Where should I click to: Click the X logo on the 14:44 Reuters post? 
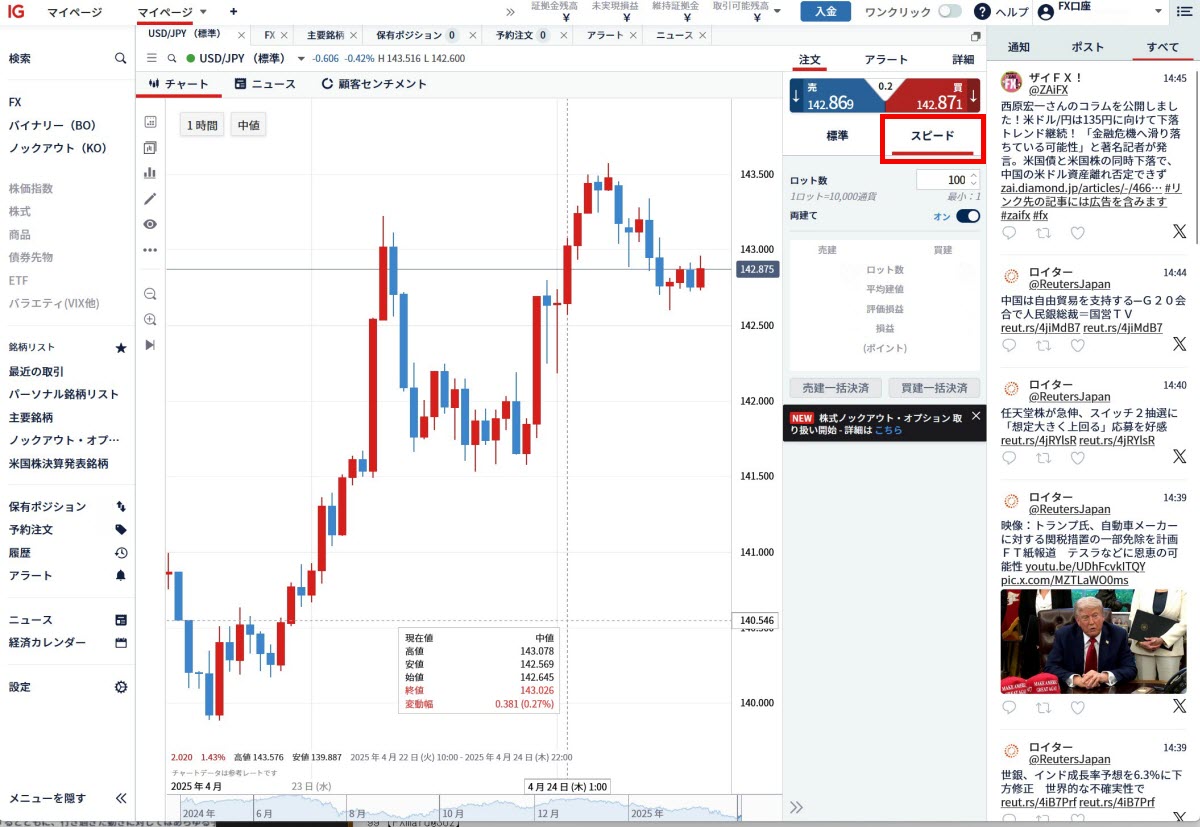[x=1179, y=344]
